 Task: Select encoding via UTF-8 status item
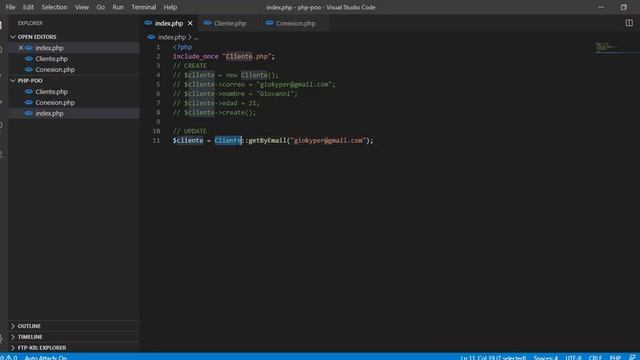click(573, 357)
